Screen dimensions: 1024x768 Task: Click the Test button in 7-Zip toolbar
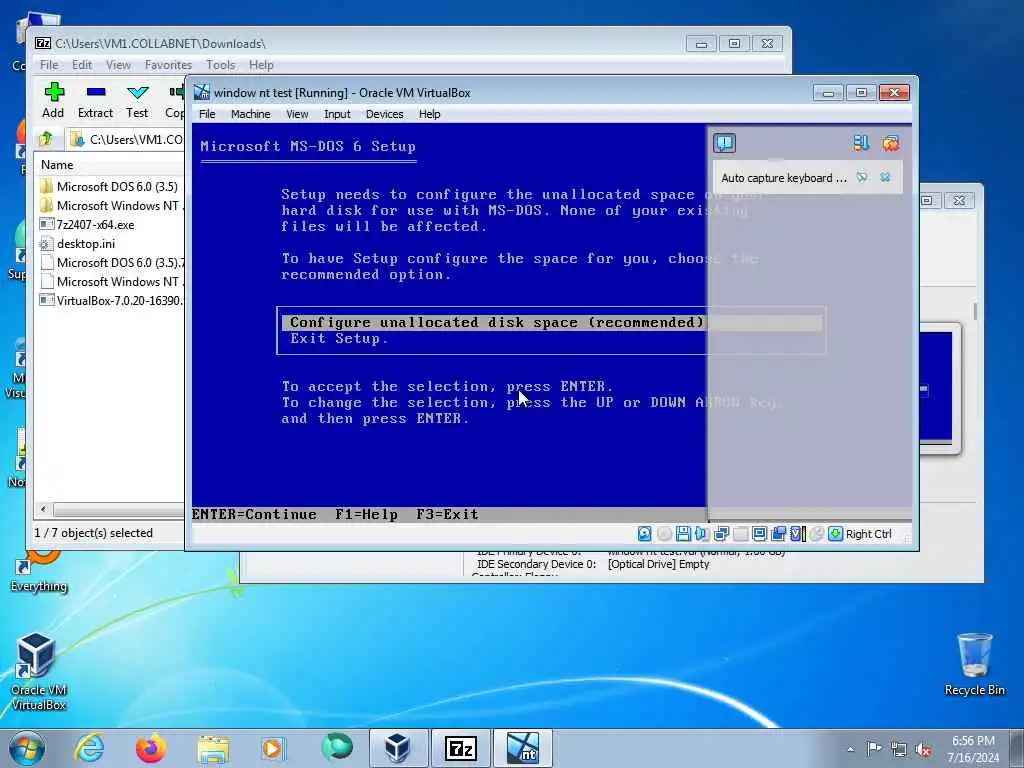[137, 101]
